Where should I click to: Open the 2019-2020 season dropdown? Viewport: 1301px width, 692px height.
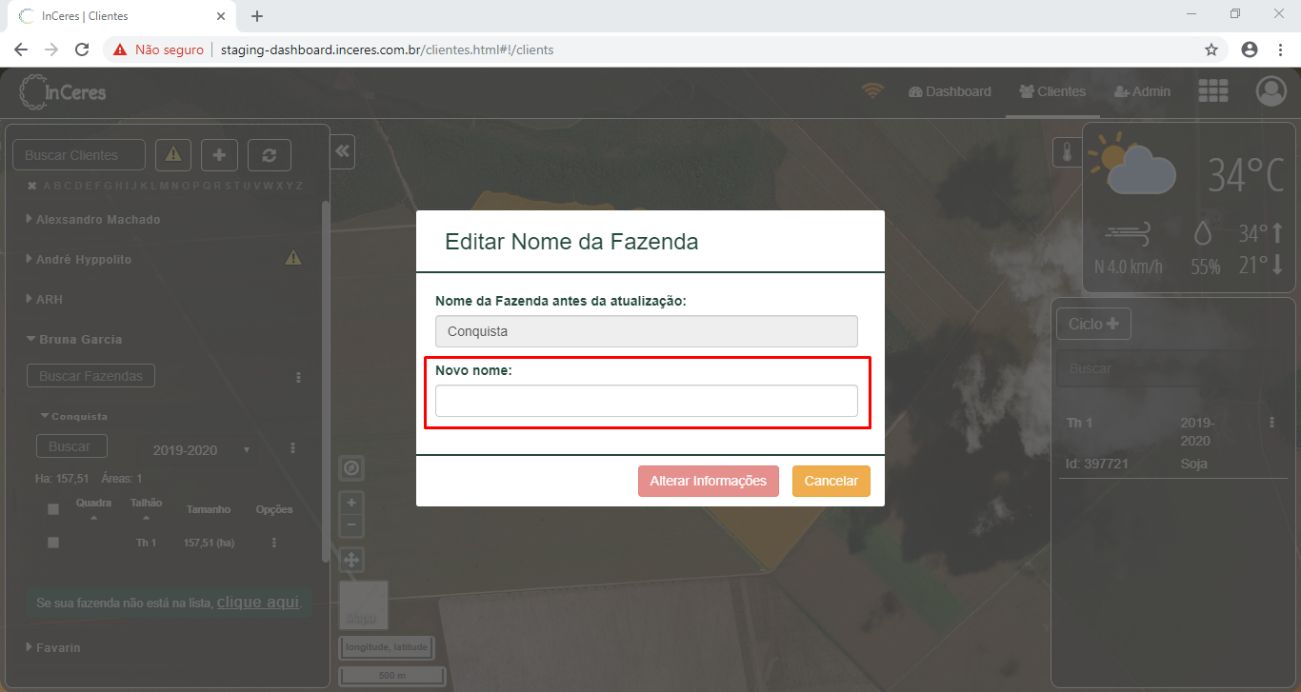pos(201,450)
